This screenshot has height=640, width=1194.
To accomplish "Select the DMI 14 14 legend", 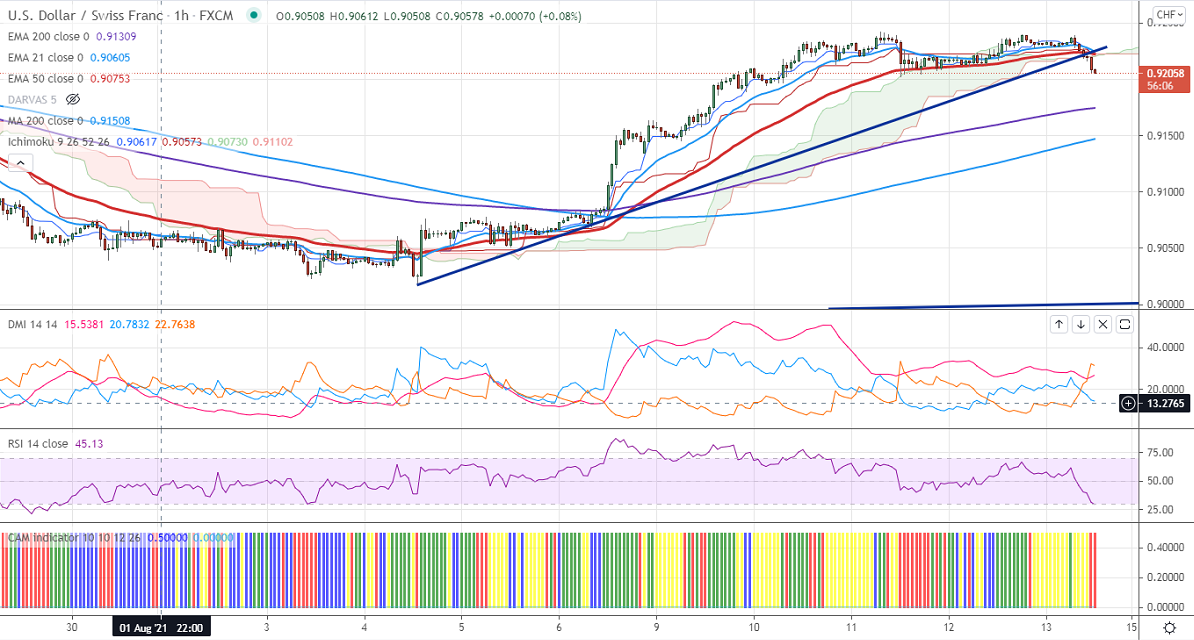I will (33, 325).
